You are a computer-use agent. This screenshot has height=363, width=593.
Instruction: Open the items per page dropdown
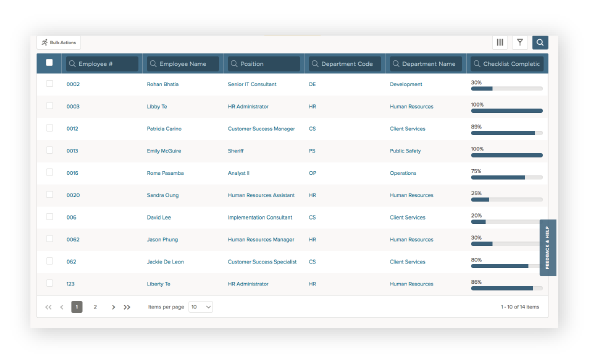click(x=200, y=307)
